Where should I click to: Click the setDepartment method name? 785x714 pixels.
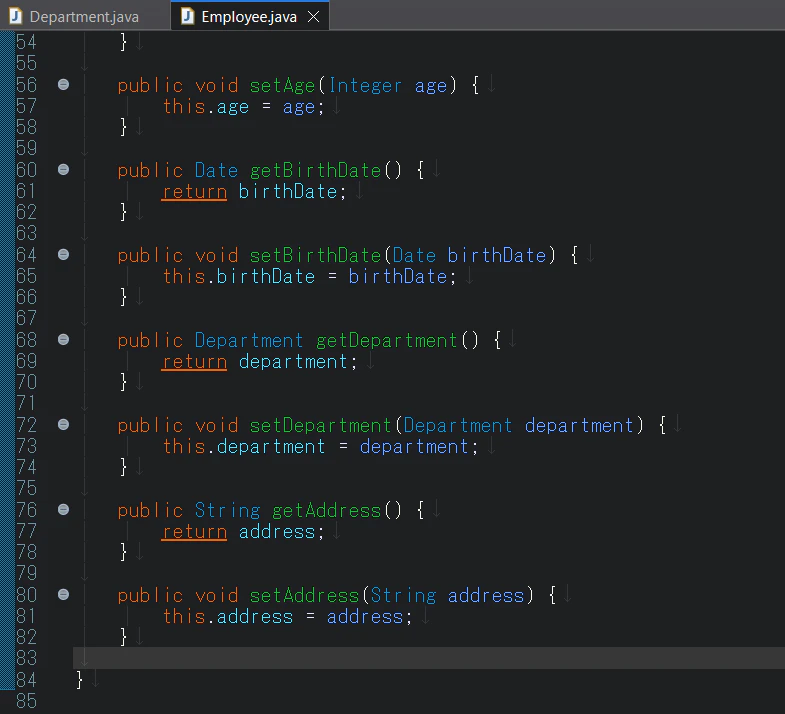[x=320, y=426]
